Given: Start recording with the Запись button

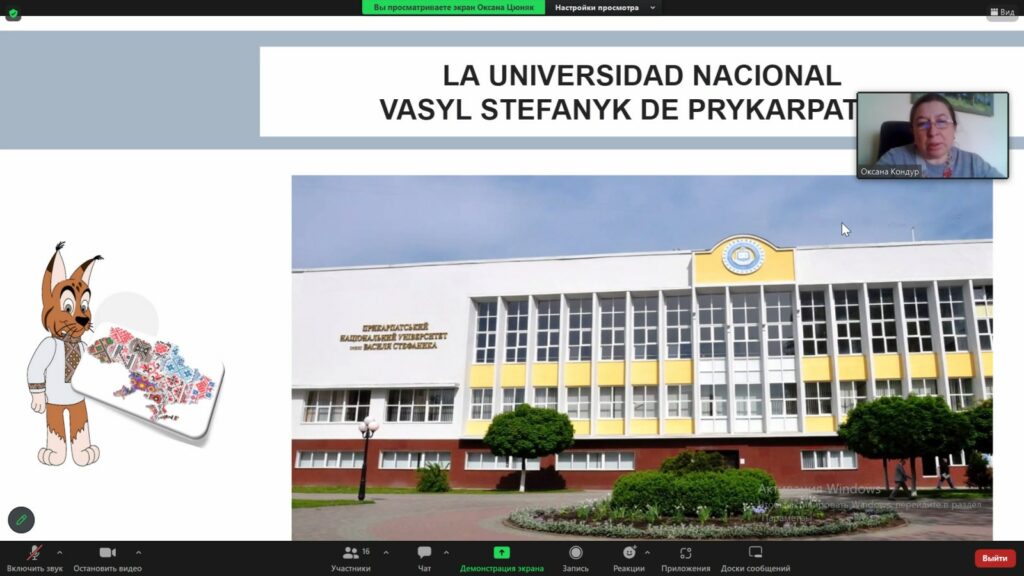Looking at the screenshot, I should point(575,553).
